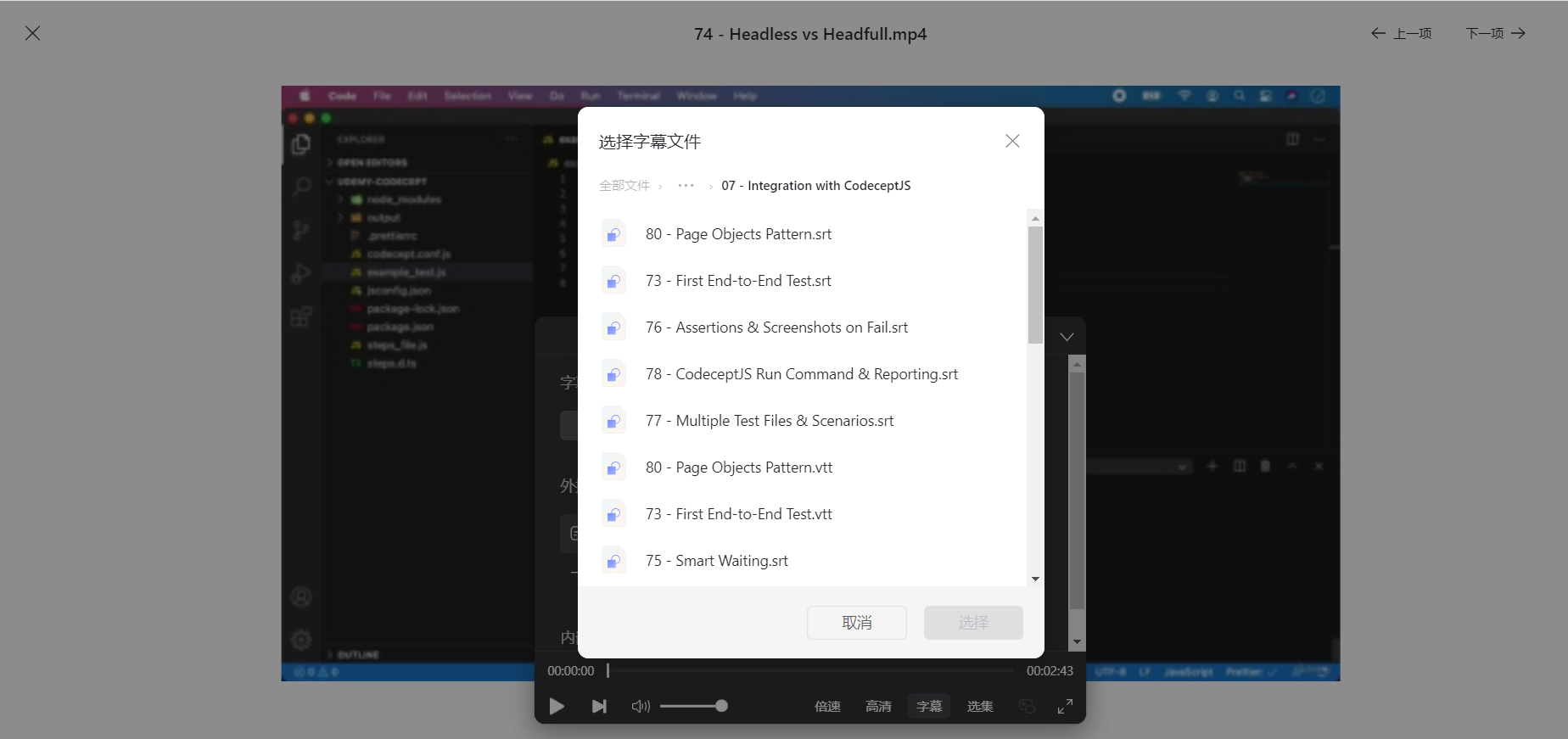The image size is (1568, 739).
Task: Click the volume slider handle
Action: pyautogui.click(x=721, y=706)
